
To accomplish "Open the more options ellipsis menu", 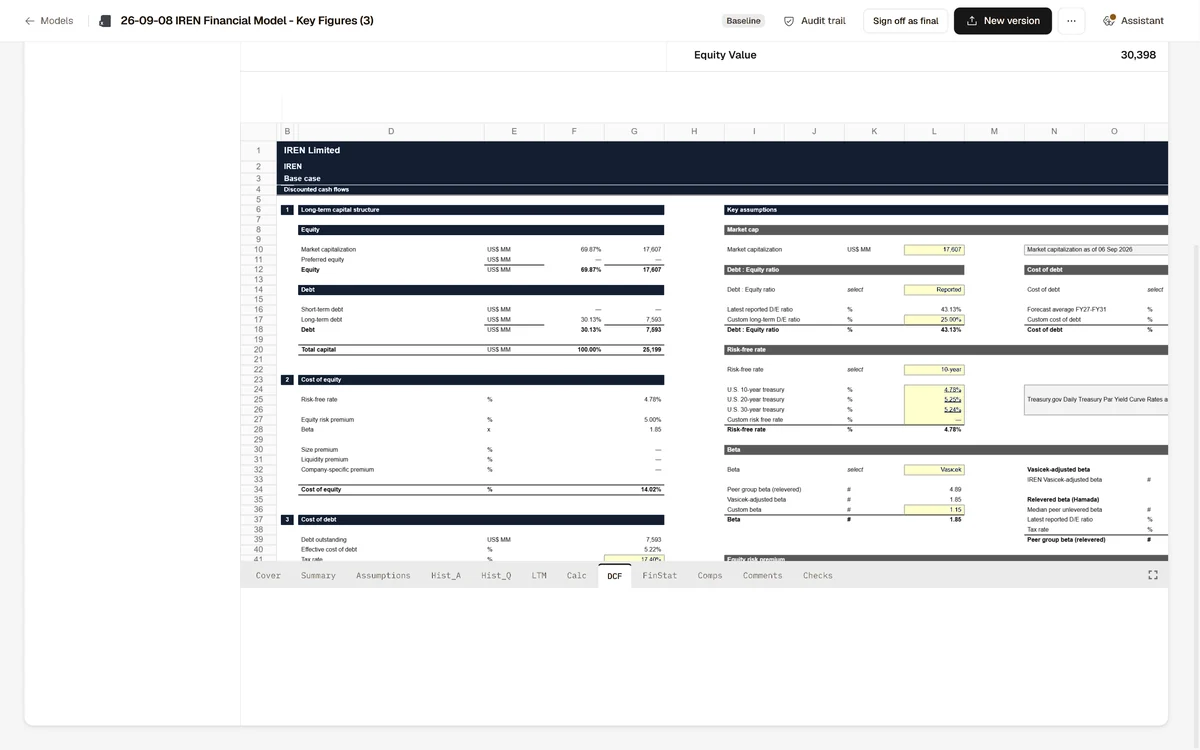I will point(1071,21).
